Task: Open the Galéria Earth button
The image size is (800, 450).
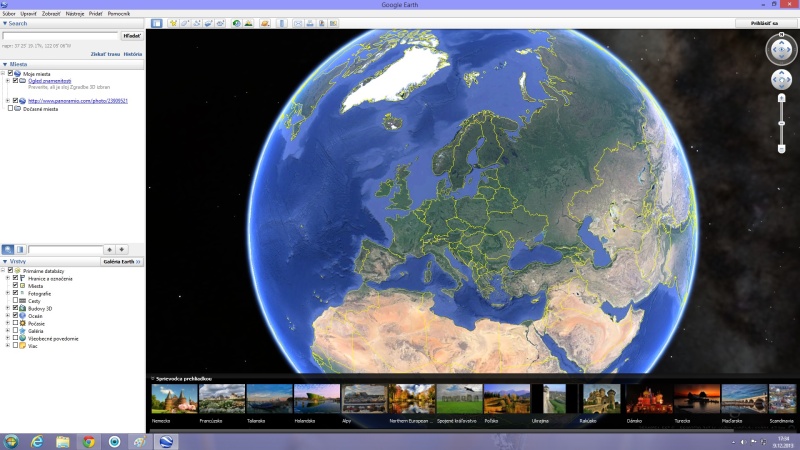Action: click(x=121, y=261)
